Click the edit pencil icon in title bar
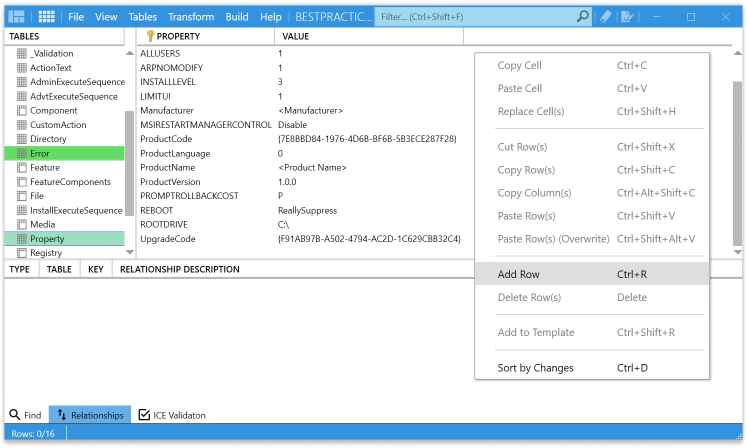Screen dimensions: 747x448 click(x=627, y=17)
